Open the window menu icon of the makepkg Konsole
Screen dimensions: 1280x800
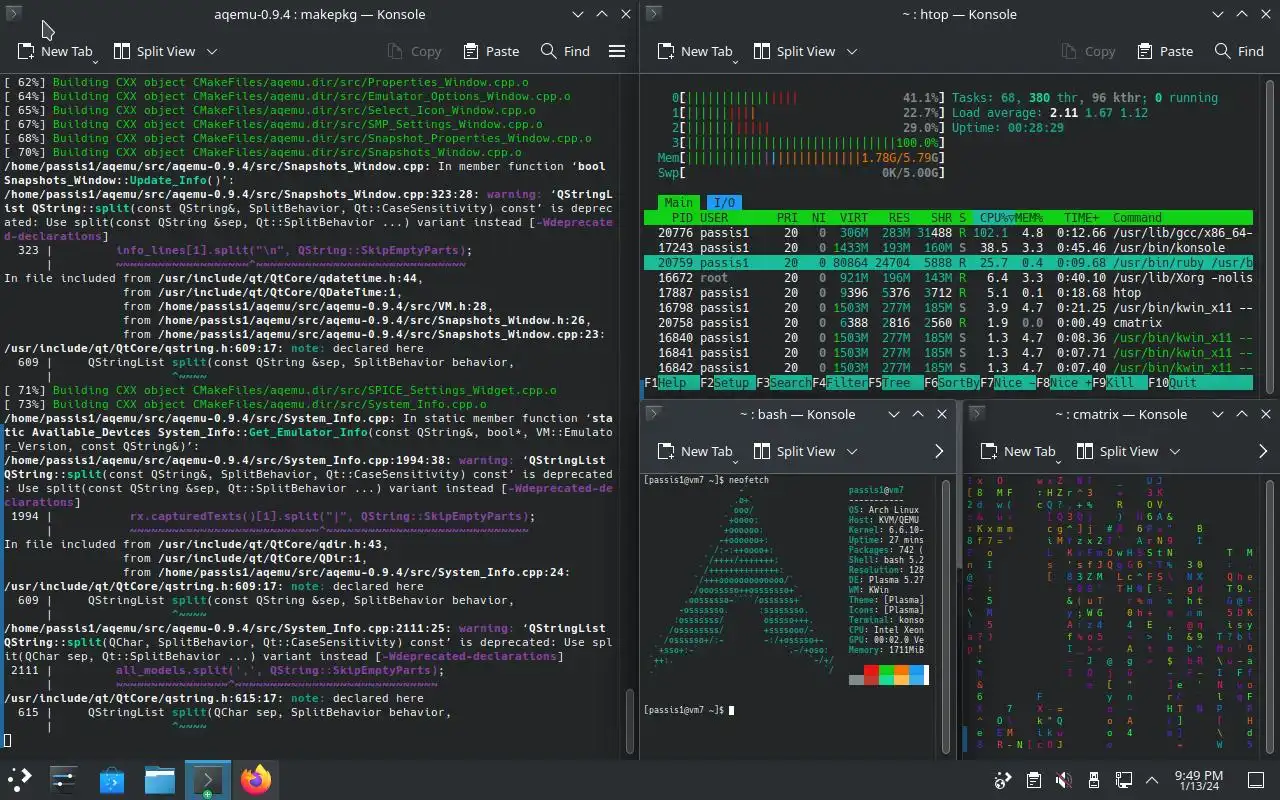(14, 14)
